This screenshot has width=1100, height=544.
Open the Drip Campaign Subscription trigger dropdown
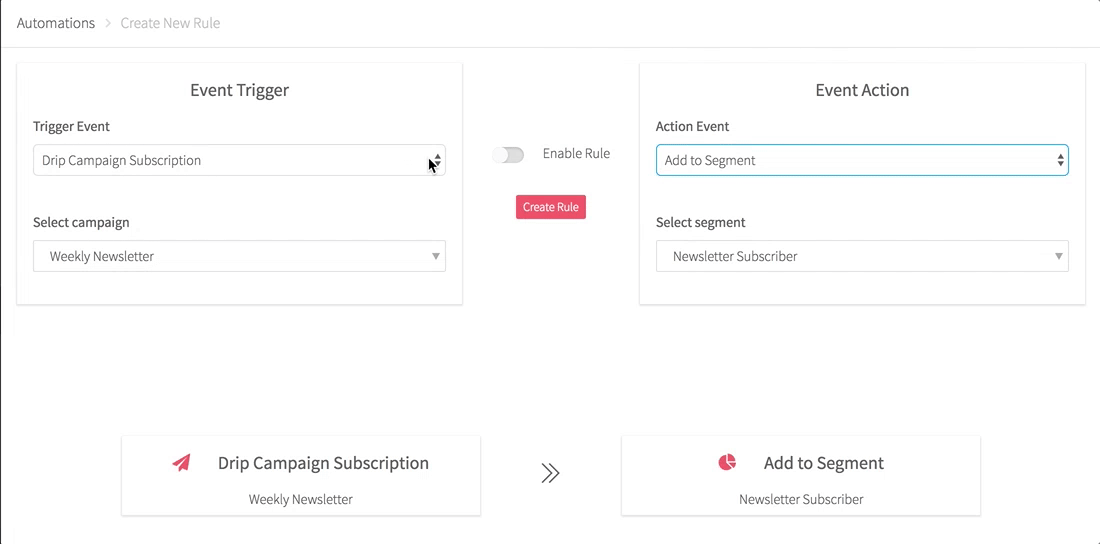(x=230, y=160)
